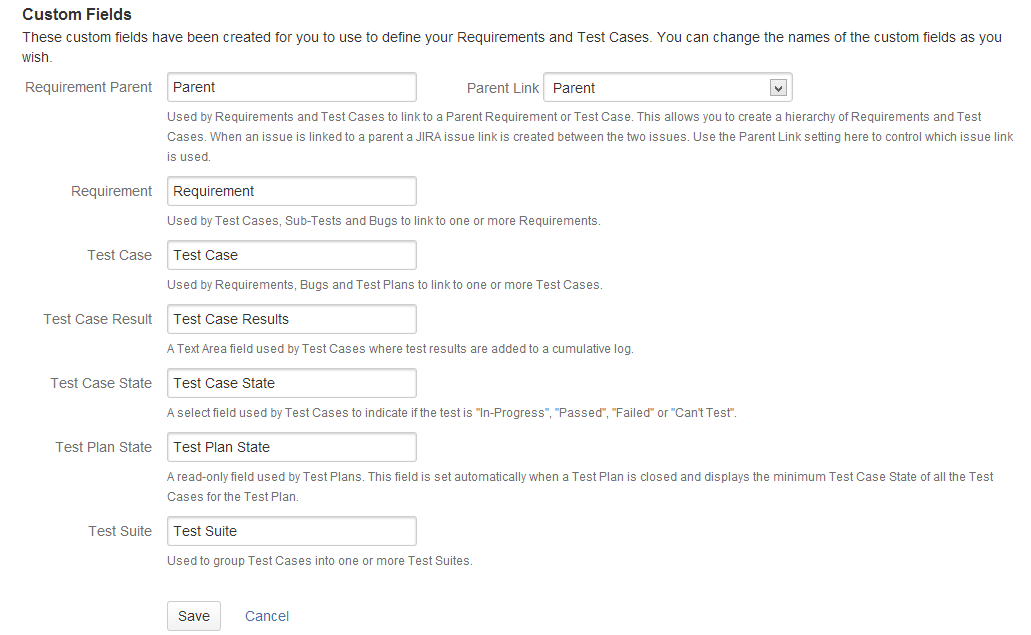Place cursor in Test Suite input field
Viewport: 1031px width, 635px height.
291,531
